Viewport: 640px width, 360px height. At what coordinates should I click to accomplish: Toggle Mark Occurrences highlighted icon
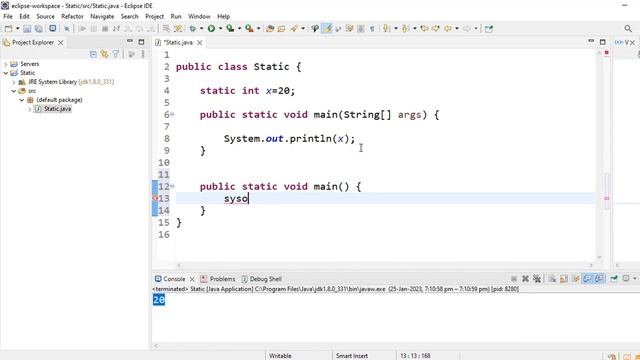(327, 29)
